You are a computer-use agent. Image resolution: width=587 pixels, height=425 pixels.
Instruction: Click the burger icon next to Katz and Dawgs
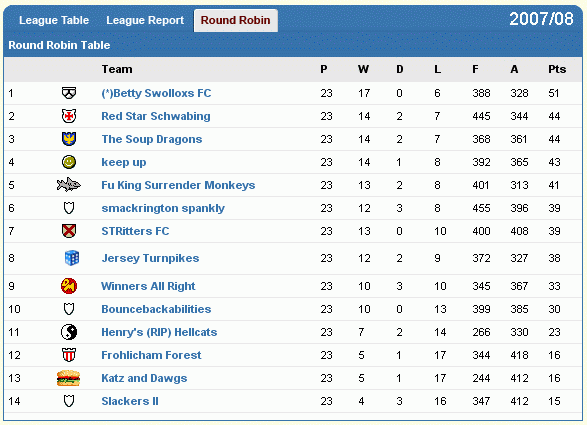pos(69,378)
